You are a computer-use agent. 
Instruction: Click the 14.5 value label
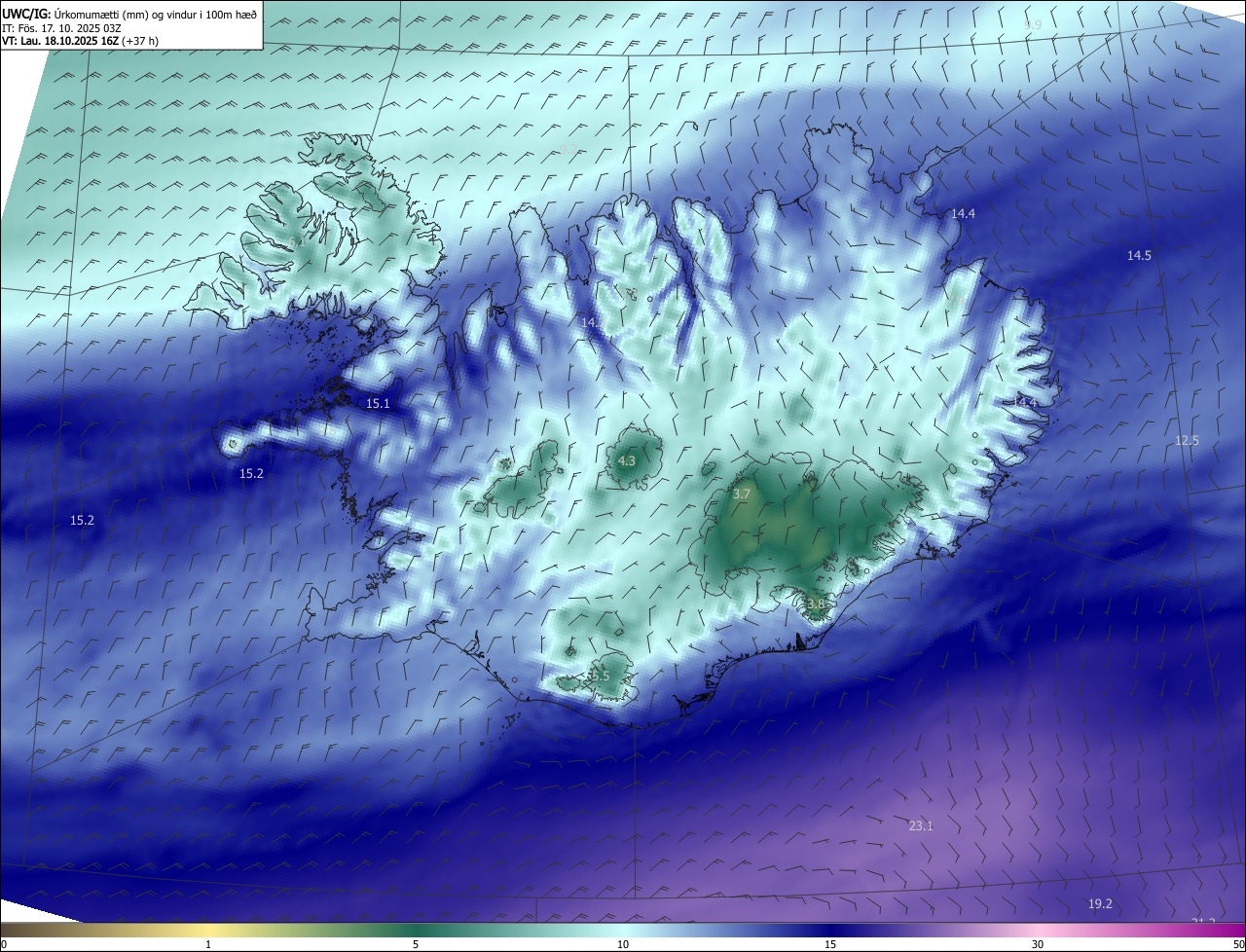coord(1139,255)
